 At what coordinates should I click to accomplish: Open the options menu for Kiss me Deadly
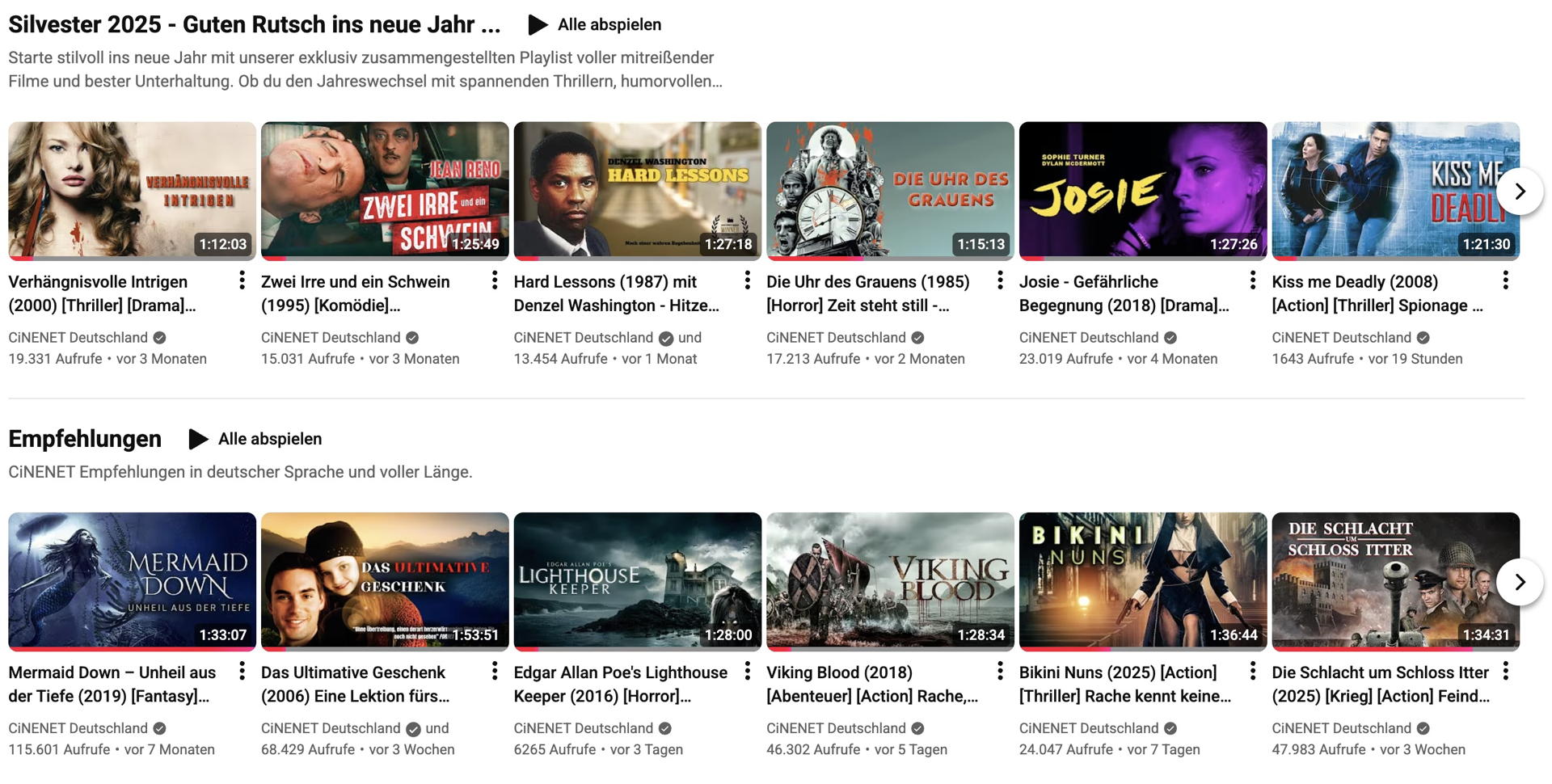coord(1505,280)
